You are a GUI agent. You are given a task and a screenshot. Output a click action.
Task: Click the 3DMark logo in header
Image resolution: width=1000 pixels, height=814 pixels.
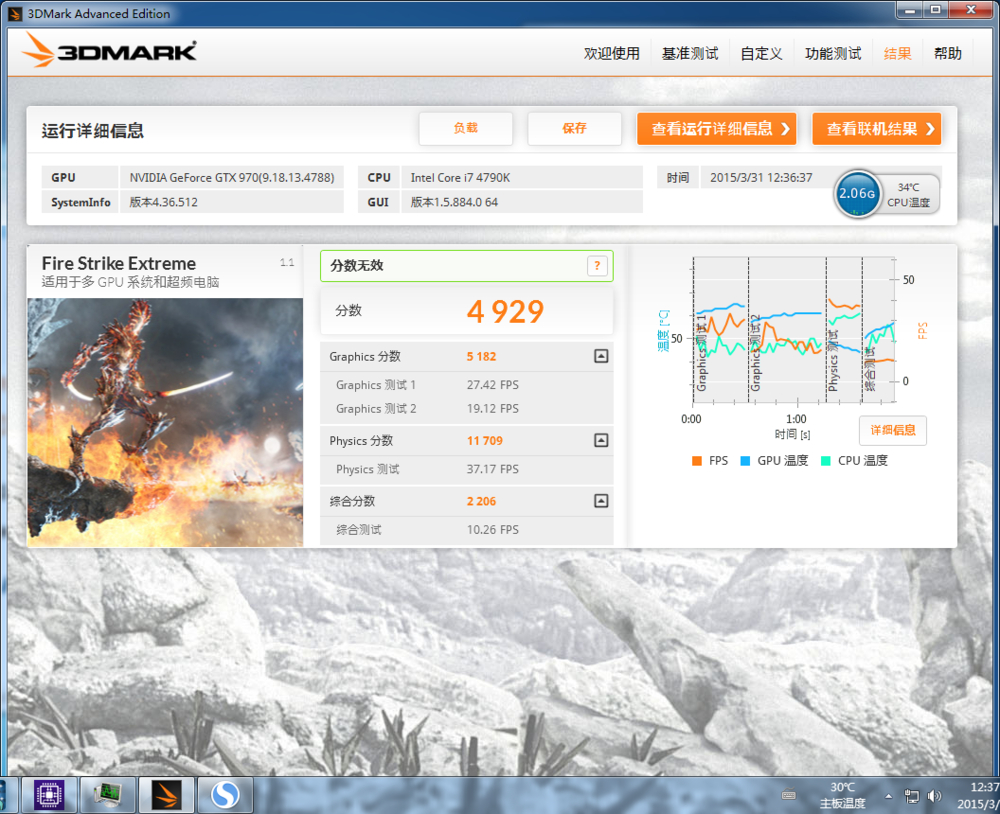[109, 50]
